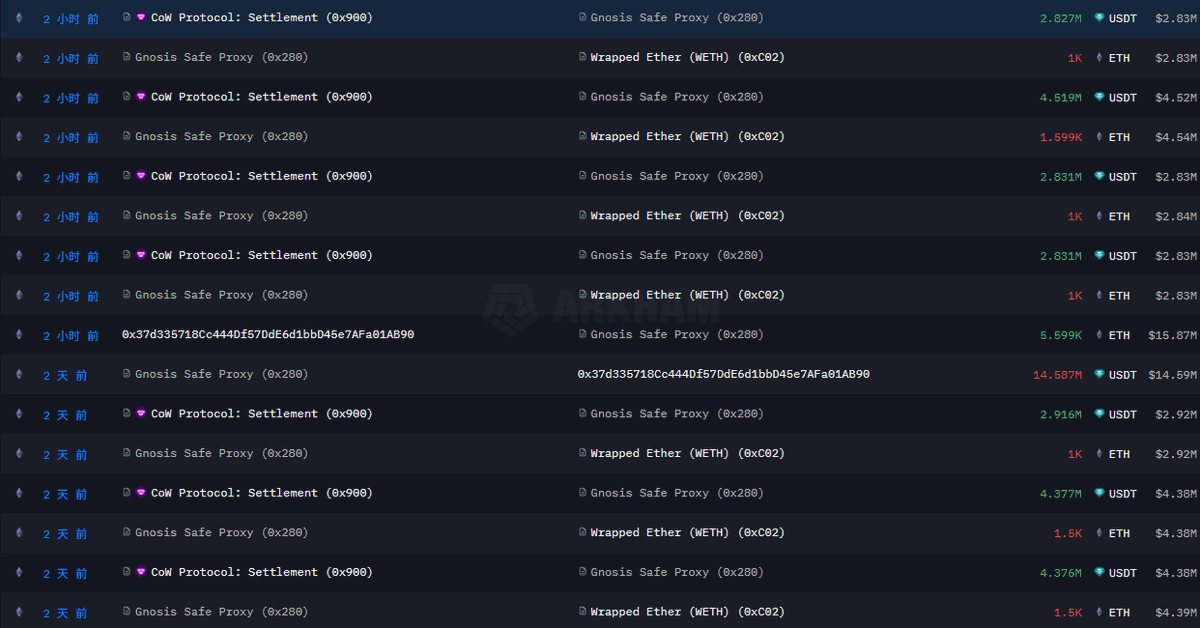Click CoW Protocol logo in 2.827M USDT row

(141, 18)
